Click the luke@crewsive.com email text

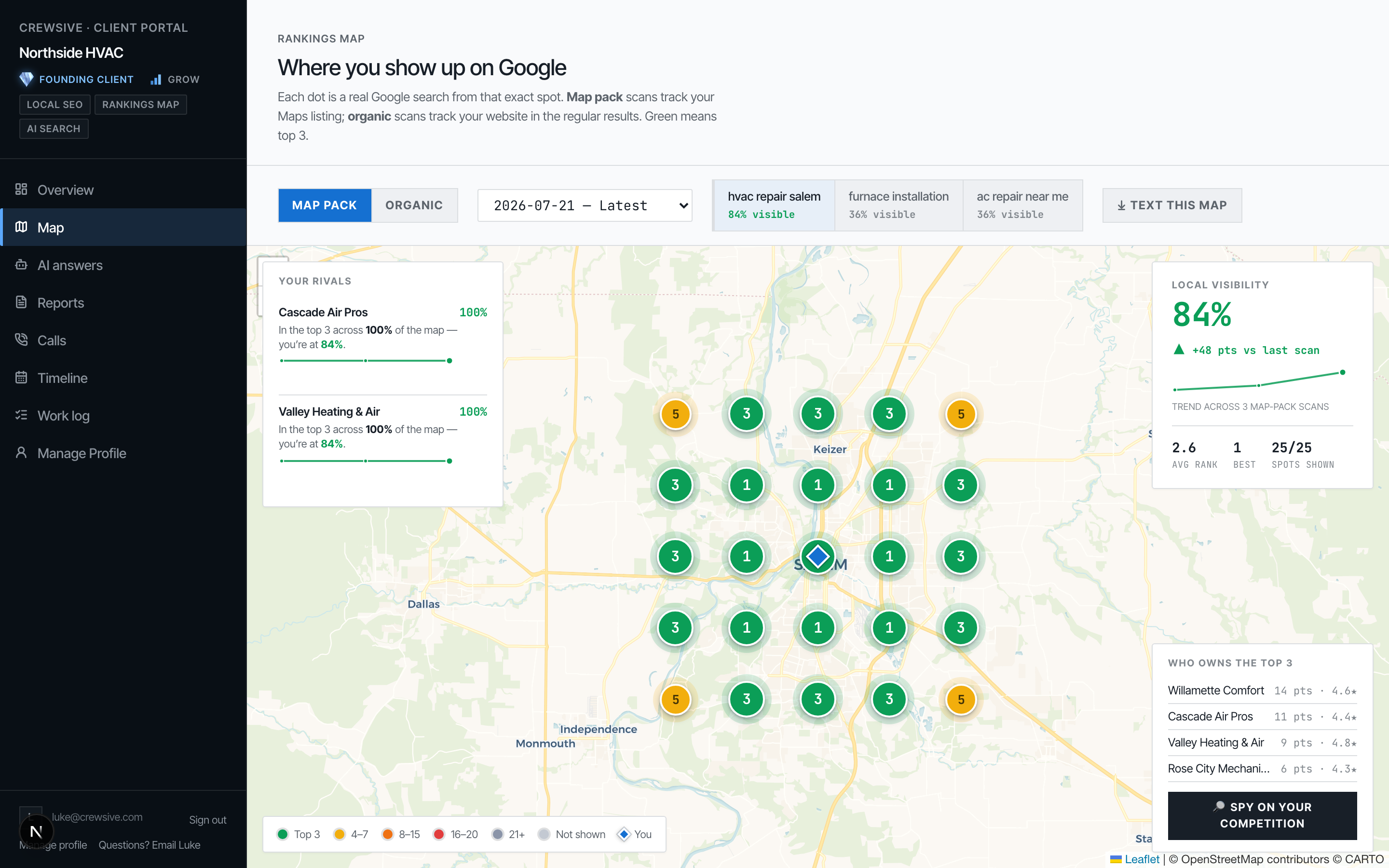coord(97,817)
